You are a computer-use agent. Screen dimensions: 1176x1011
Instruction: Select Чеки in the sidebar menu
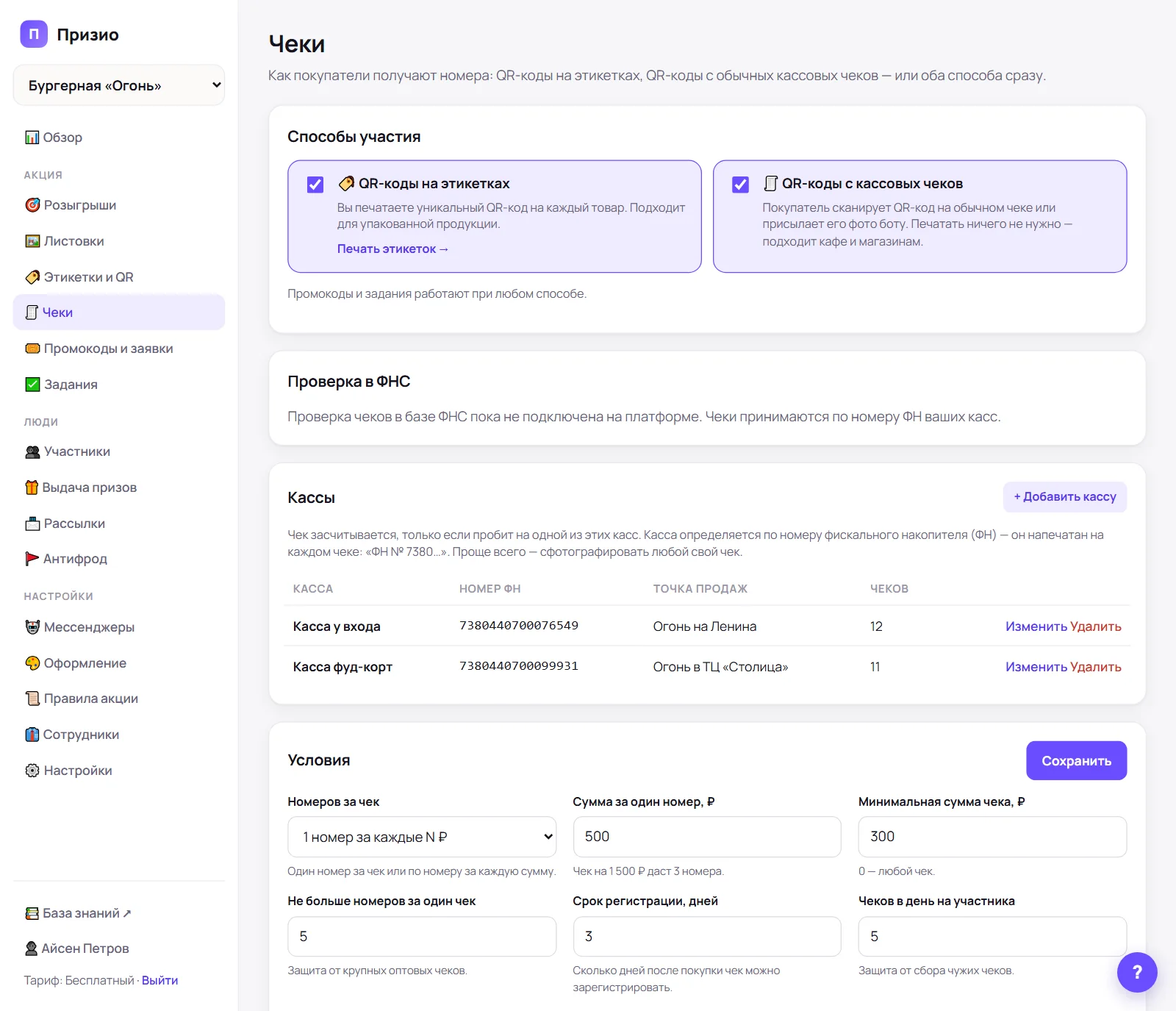click(x=119, y=312)
